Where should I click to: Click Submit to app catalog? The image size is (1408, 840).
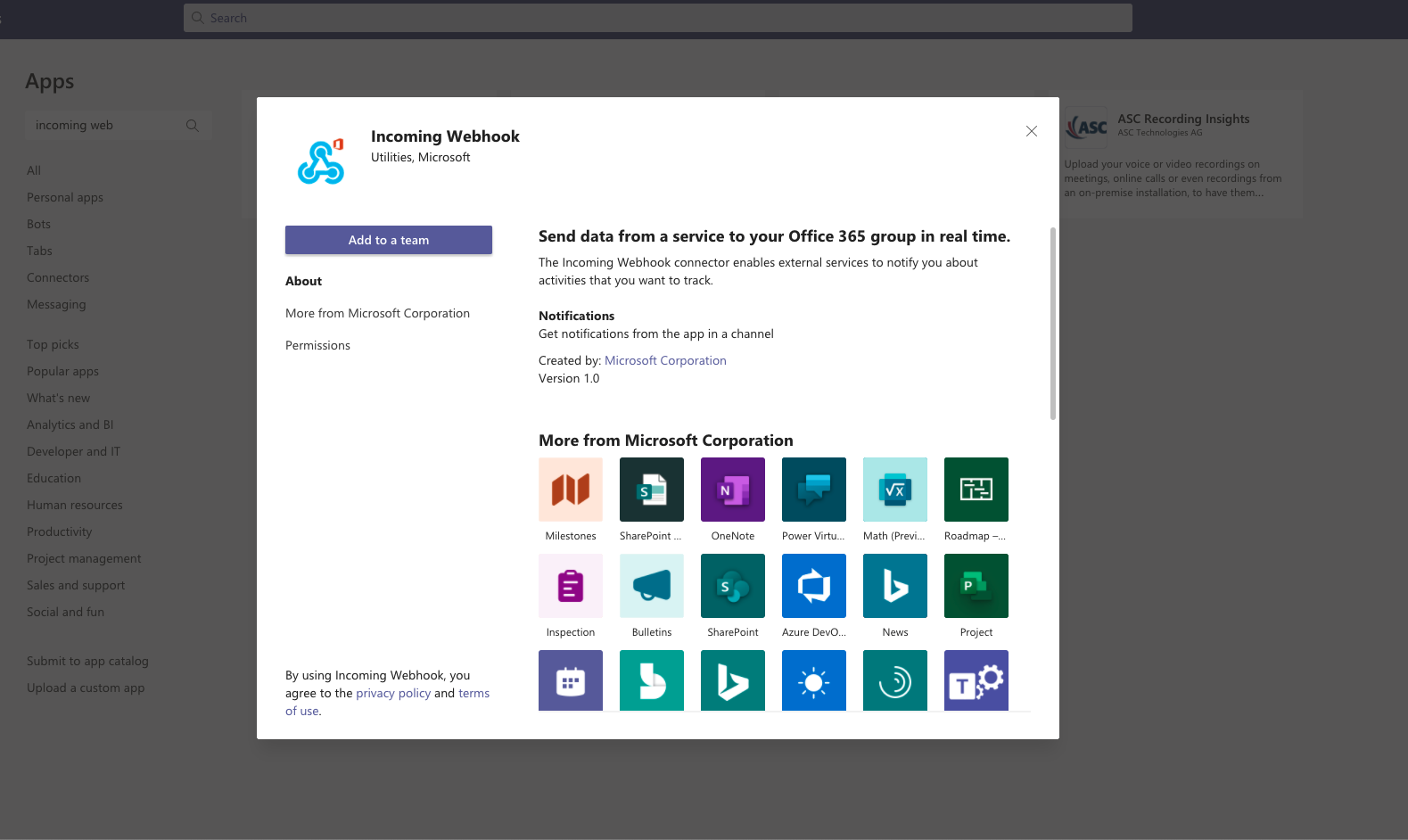[87, 661]
